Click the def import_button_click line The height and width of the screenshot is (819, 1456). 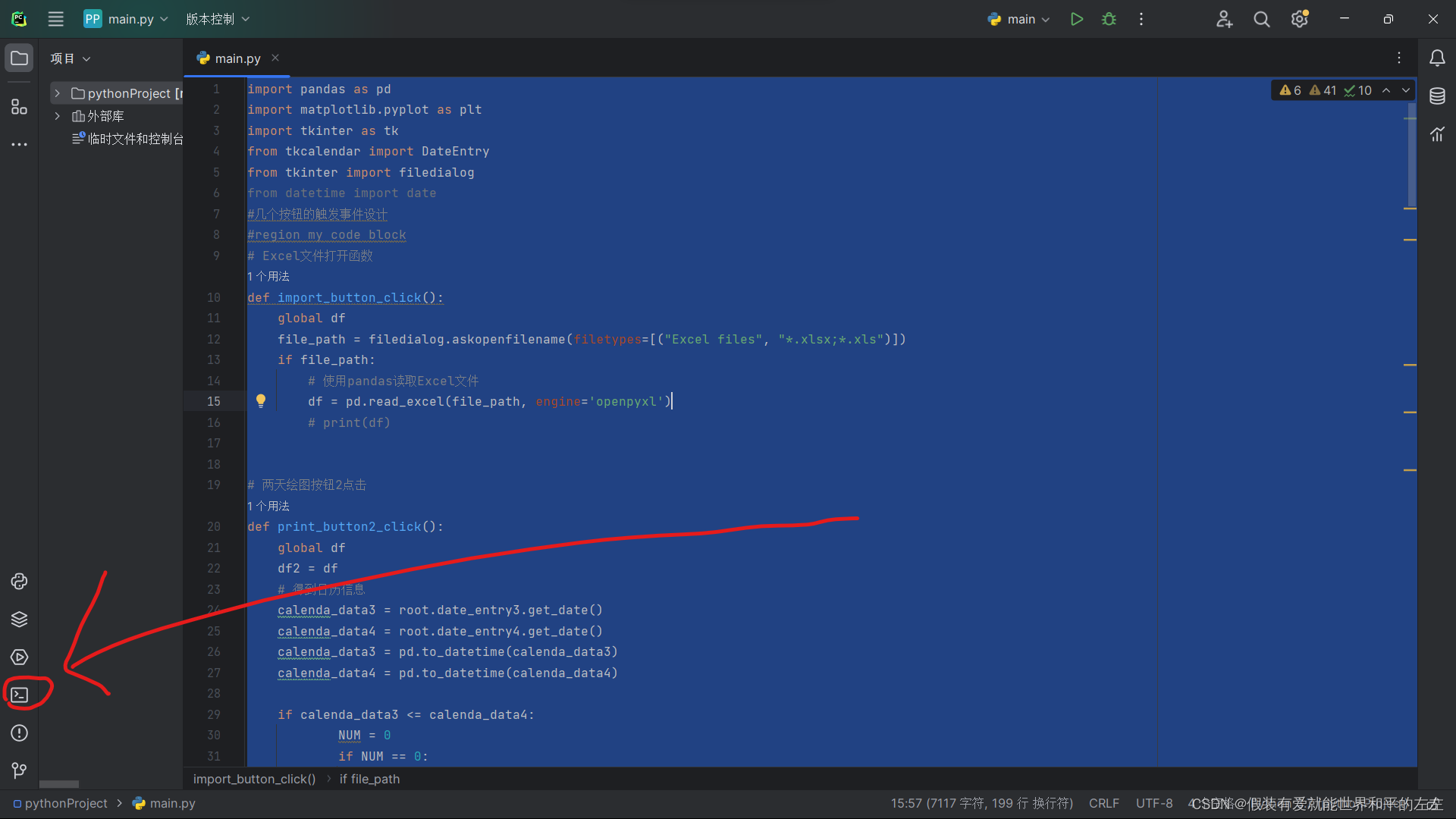pyautogui.click(x=345, y=297)
